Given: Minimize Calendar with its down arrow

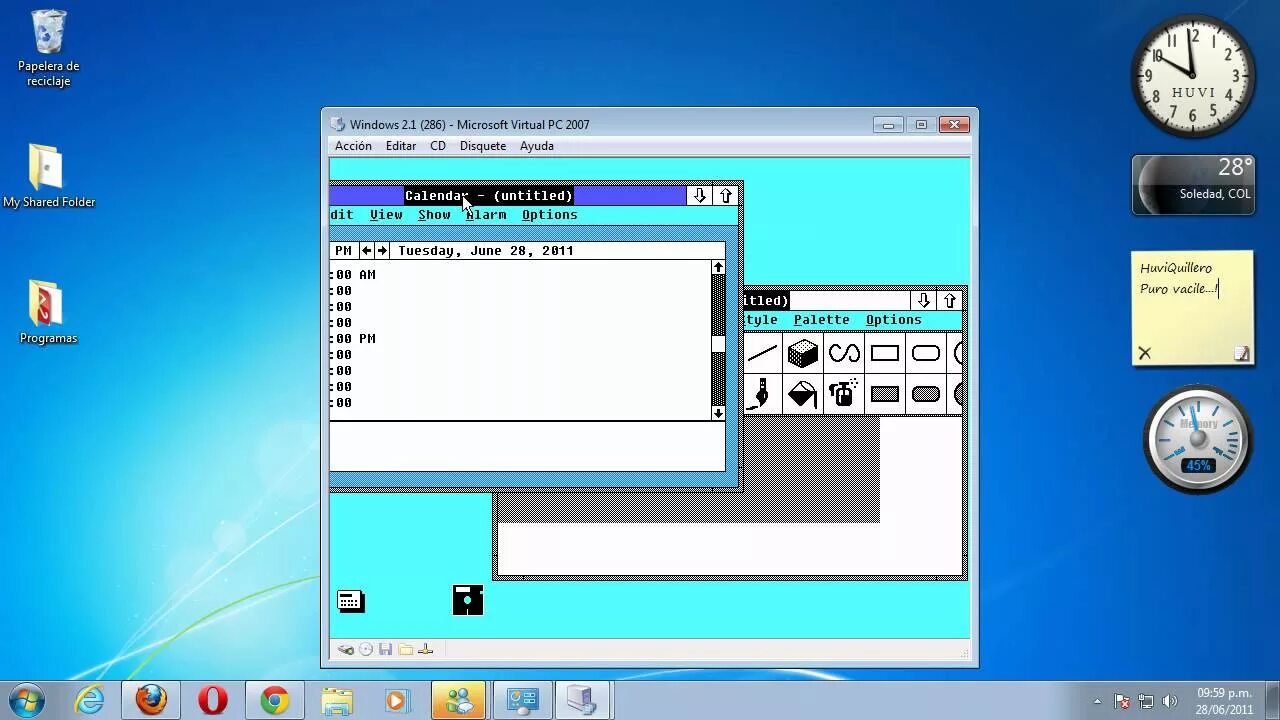Looking at the screenshot, I should tap(700, 196).
